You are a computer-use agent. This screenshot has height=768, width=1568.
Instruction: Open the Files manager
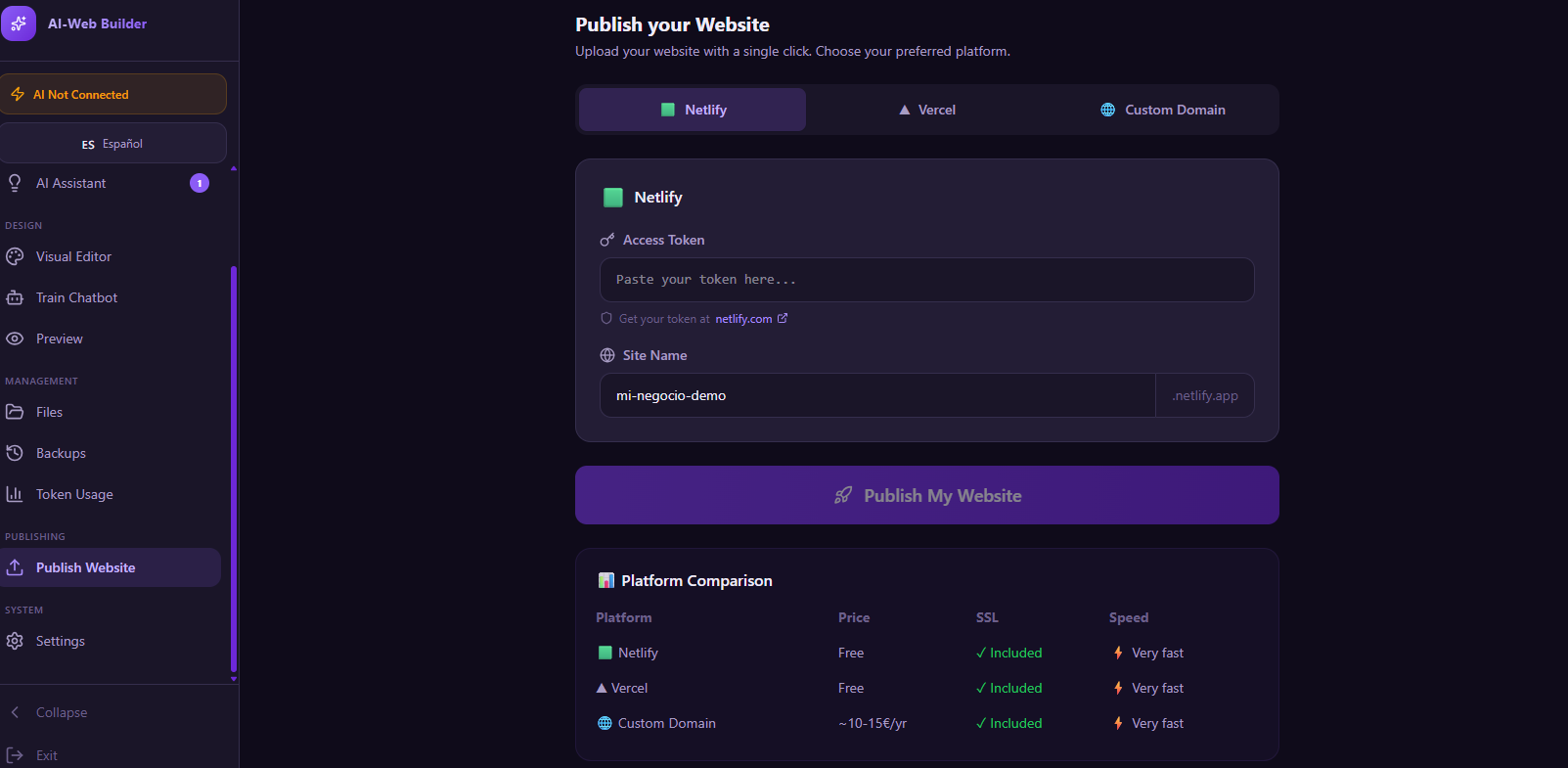click(x=111, y=412)
